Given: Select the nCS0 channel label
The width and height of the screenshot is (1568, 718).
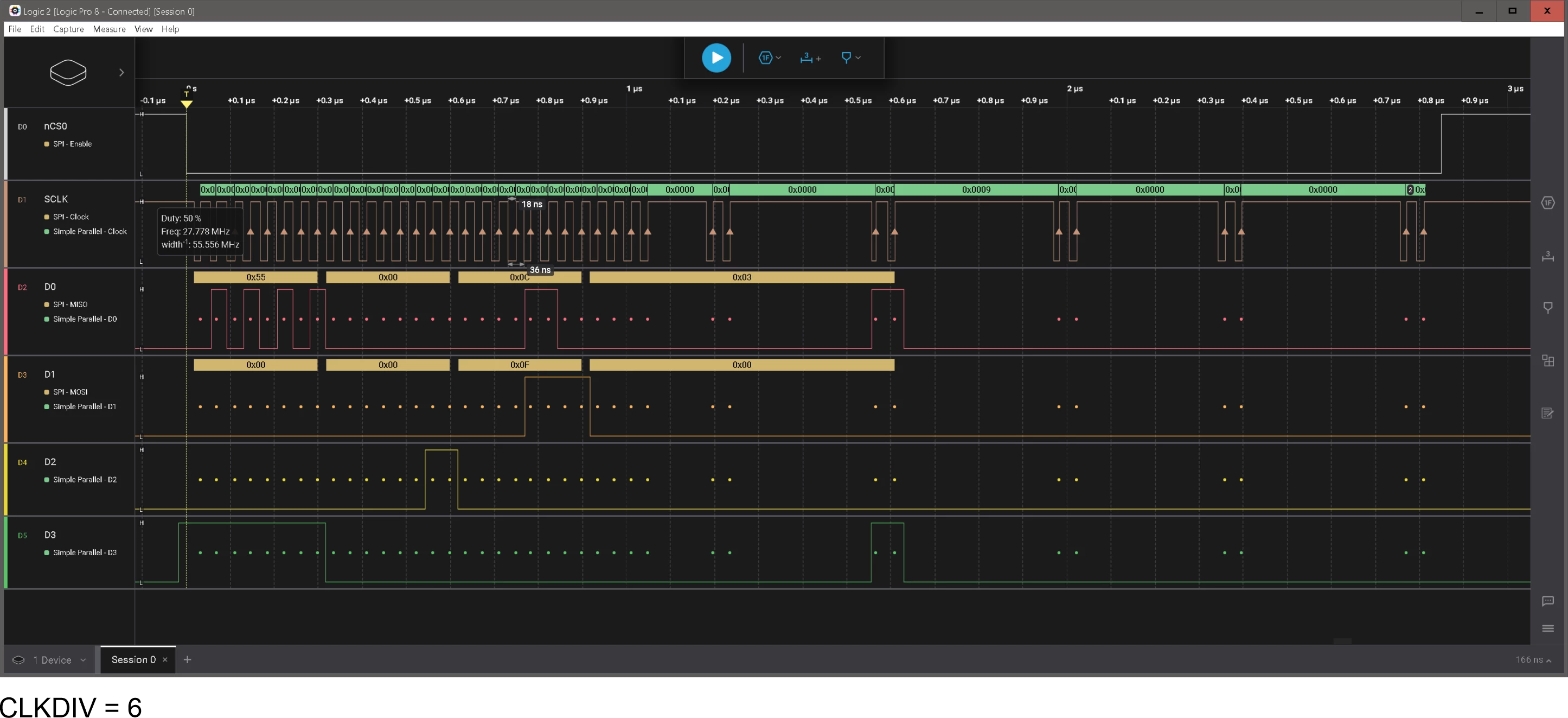Looking at the screenshot, I should (55, 126).
